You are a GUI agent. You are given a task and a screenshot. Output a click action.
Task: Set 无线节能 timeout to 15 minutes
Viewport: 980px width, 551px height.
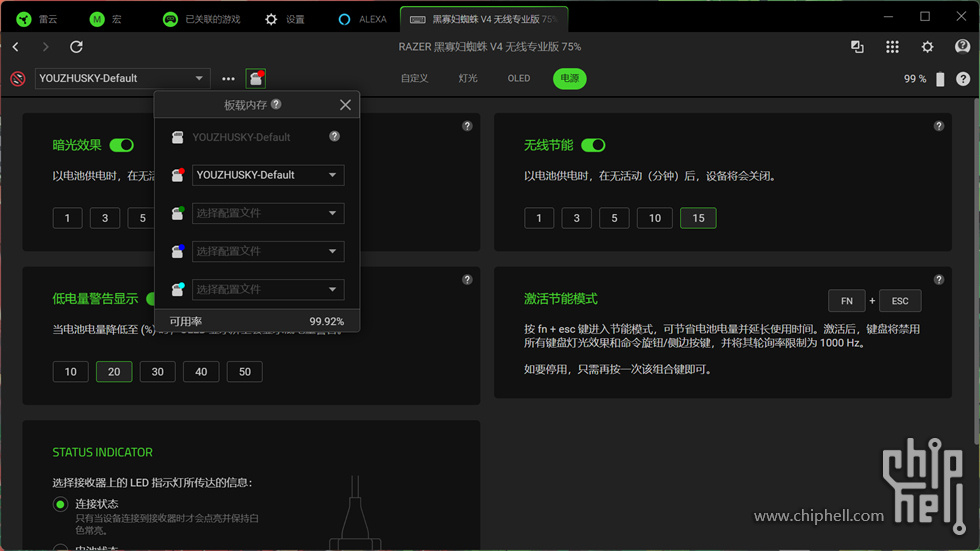coord(698,218)
